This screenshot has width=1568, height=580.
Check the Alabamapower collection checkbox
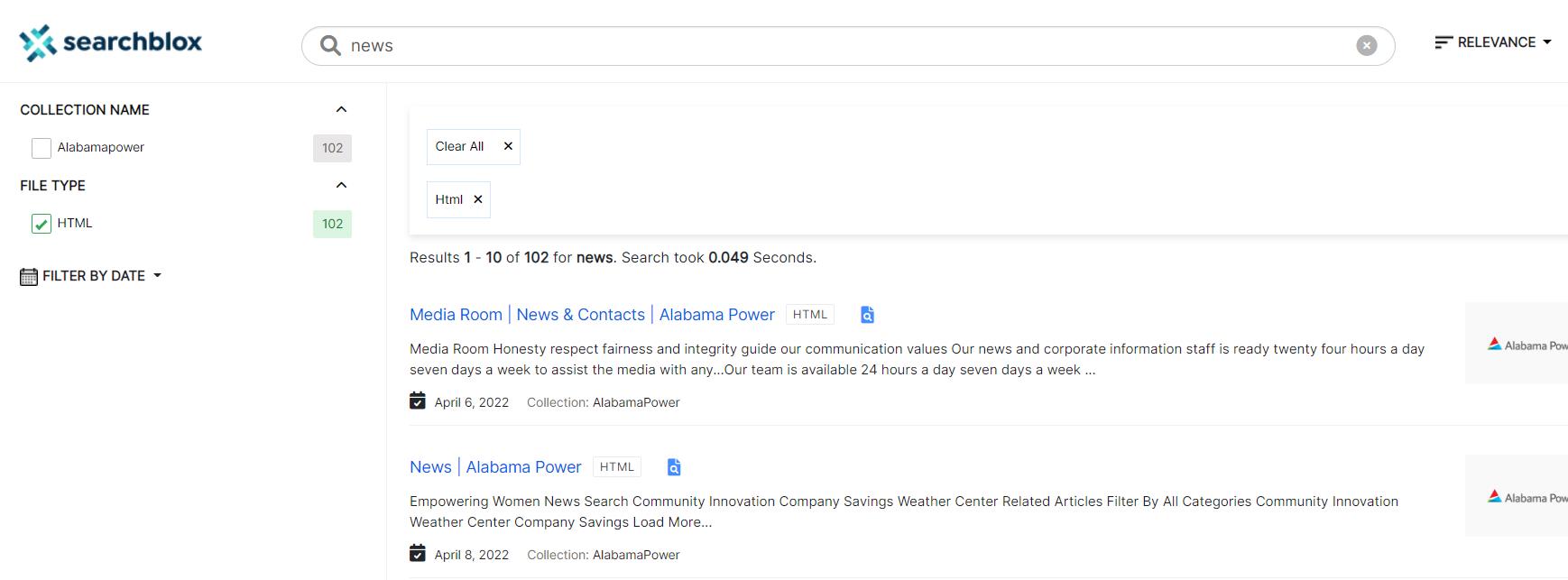(42, 148)
